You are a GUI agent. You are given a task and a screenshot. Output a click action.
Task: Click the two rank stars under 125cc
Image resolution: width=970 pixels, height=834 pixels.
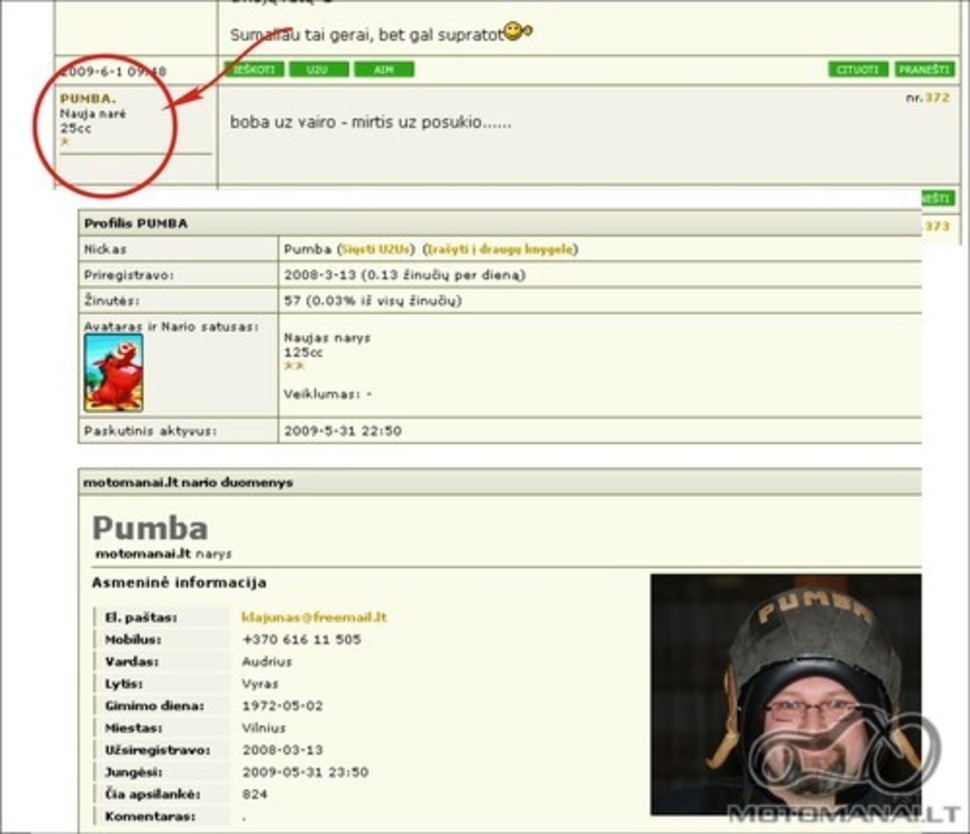pyautogui.click(x=294, y=366)
